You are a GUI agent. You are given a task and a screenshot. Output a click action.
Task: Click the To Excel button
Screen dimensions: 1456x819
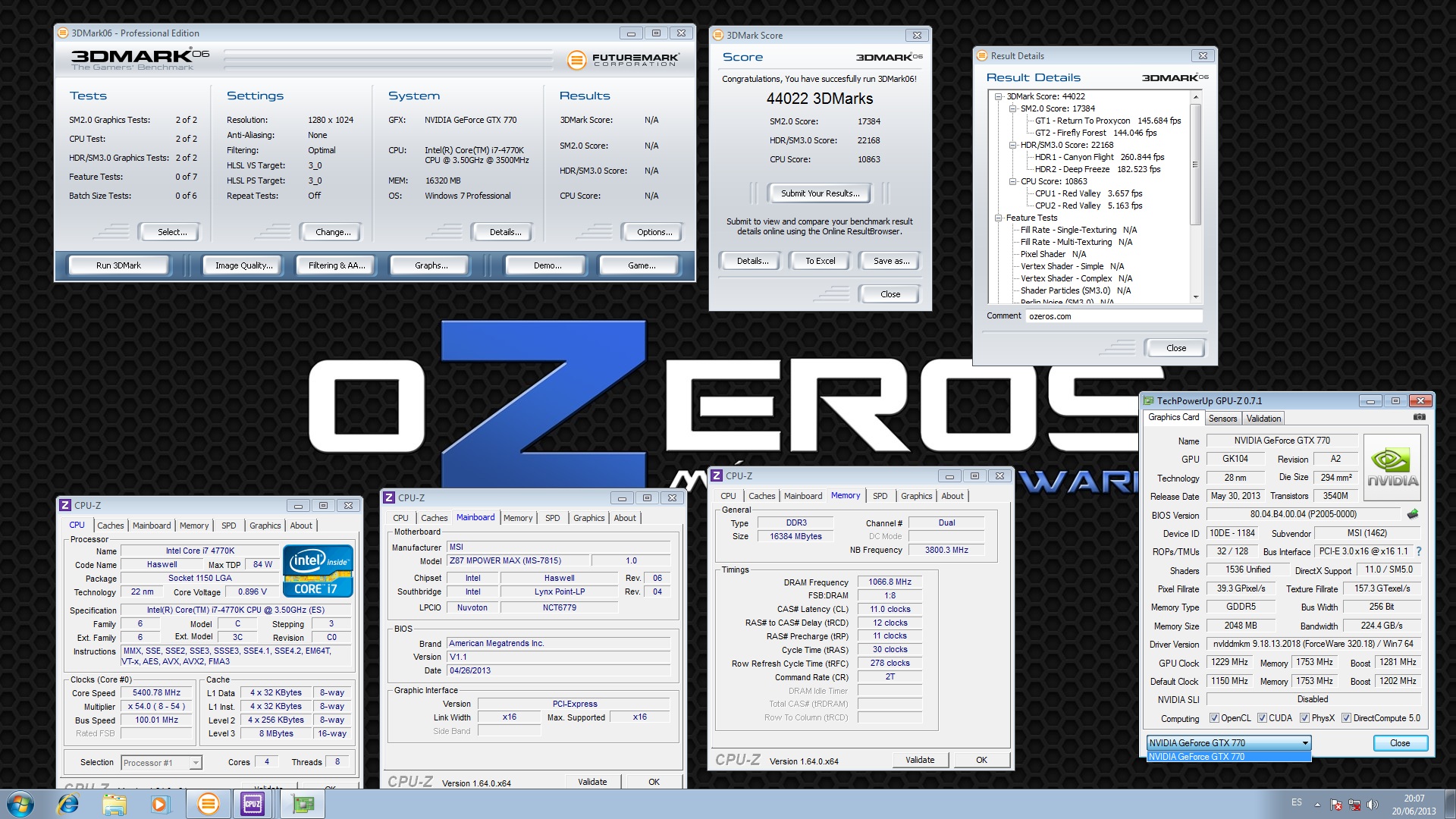(x=820, y=261)
